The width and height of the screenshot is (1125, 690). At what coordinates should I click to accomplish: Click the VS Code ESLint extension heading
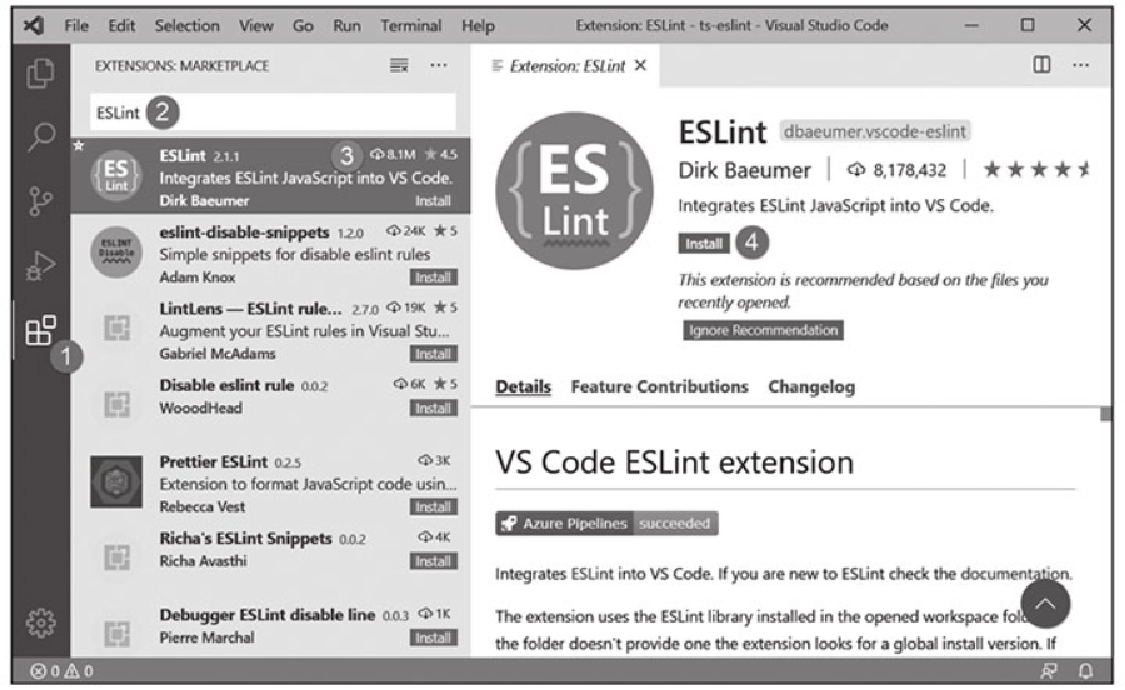[674, 463]
